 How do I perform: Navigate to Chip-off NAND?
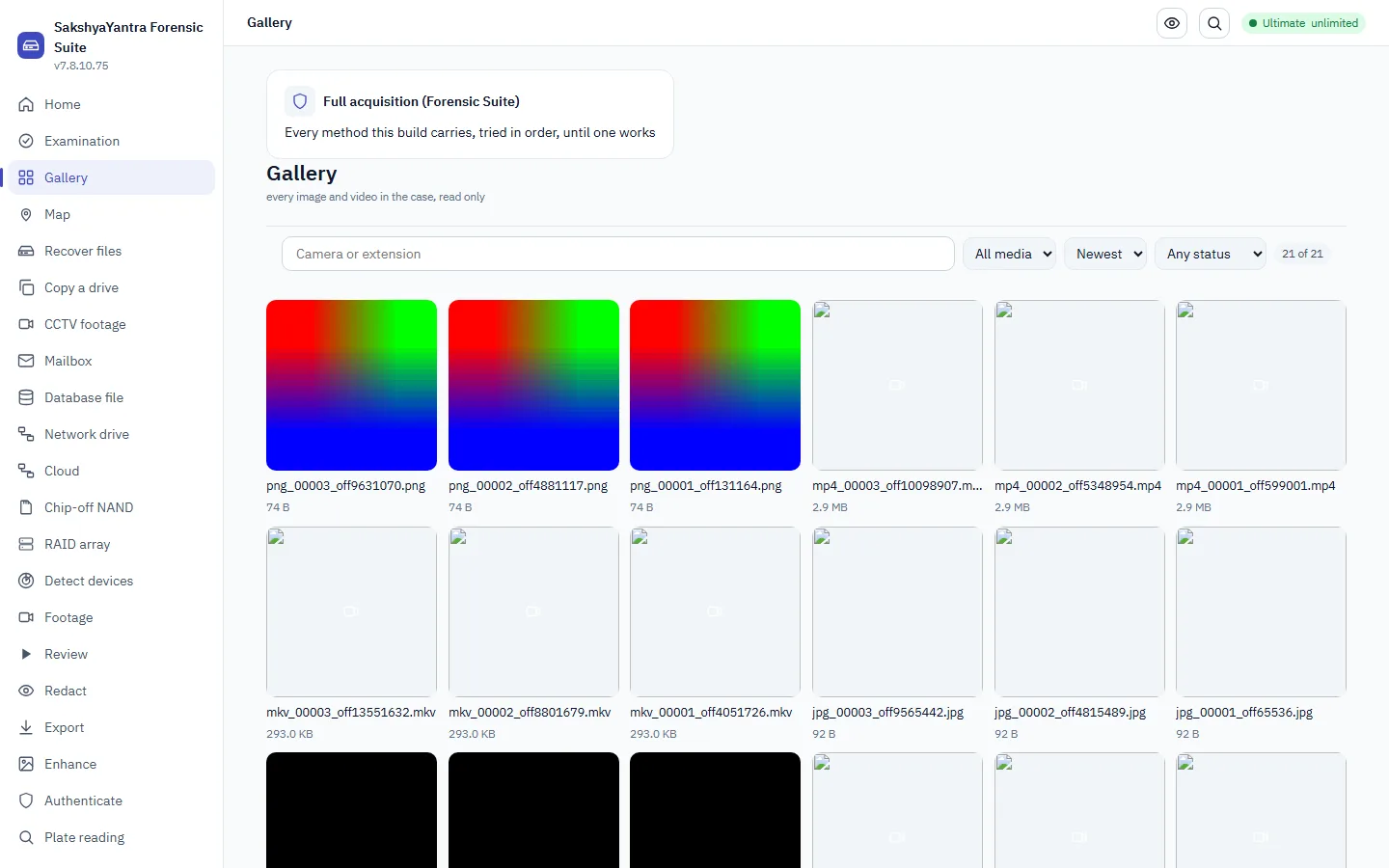pos(112,507)
